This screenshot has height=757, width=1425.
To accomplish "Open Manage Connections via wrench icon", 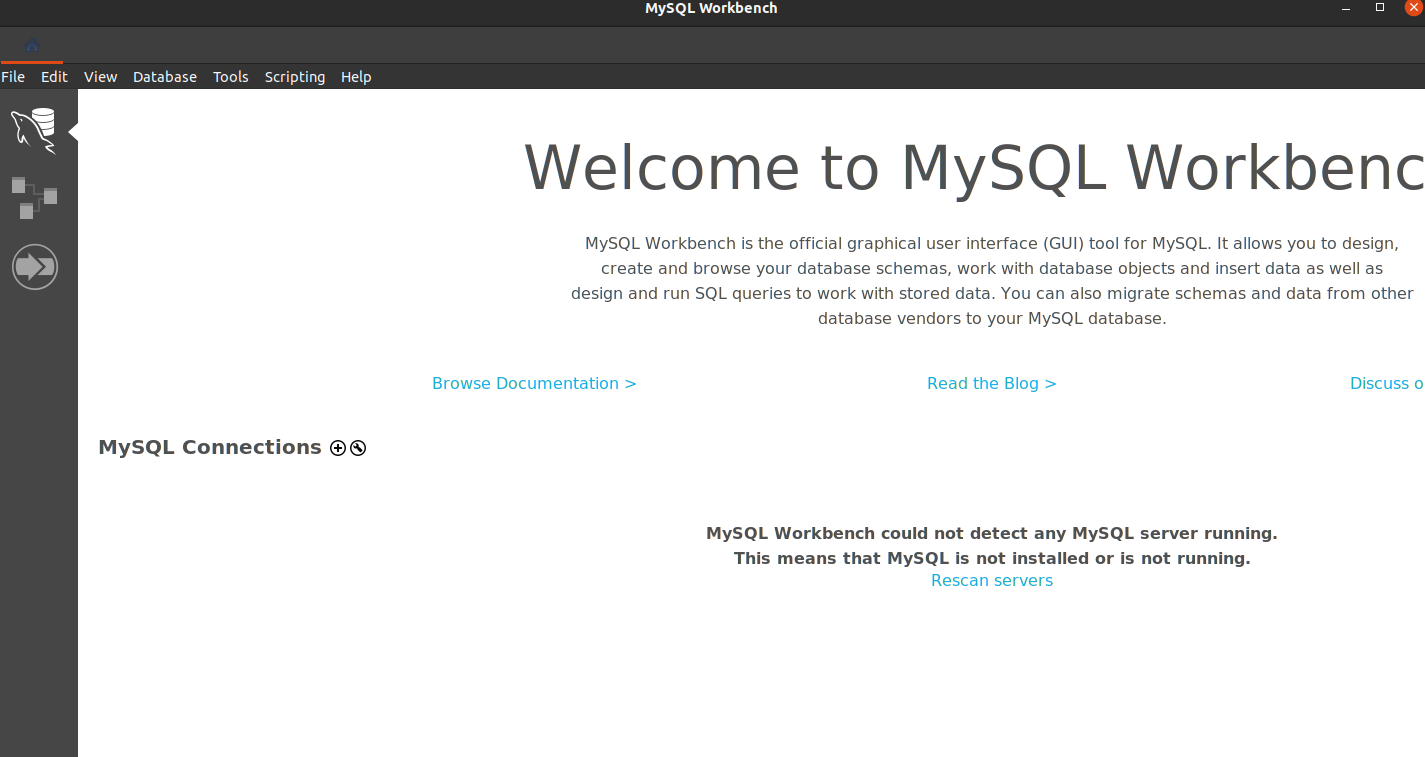I will pyautogui.click(x=358, y=448).
